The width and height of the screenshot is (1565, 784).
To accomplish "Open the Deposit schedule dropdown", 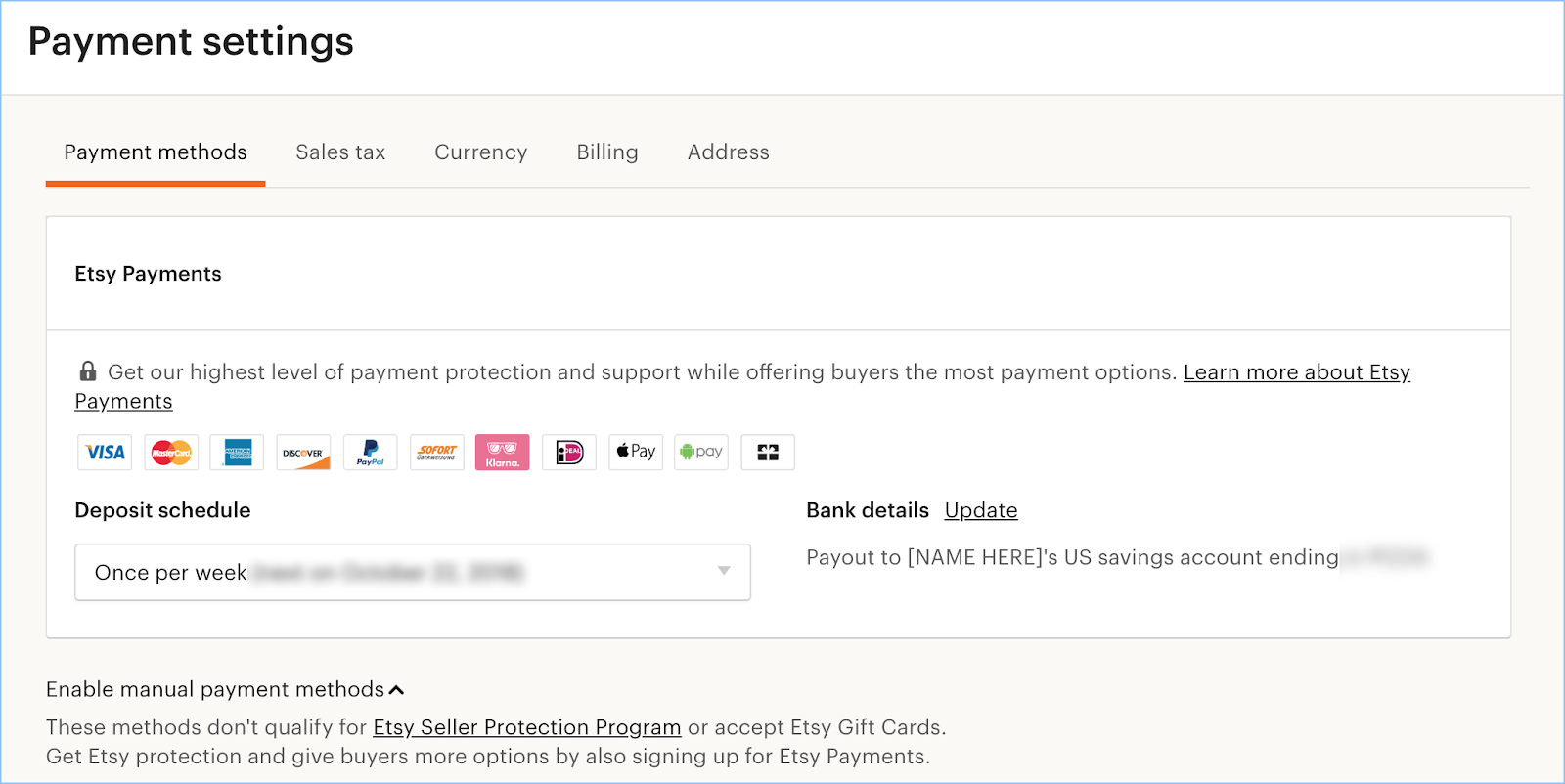I will click(412, 572).
